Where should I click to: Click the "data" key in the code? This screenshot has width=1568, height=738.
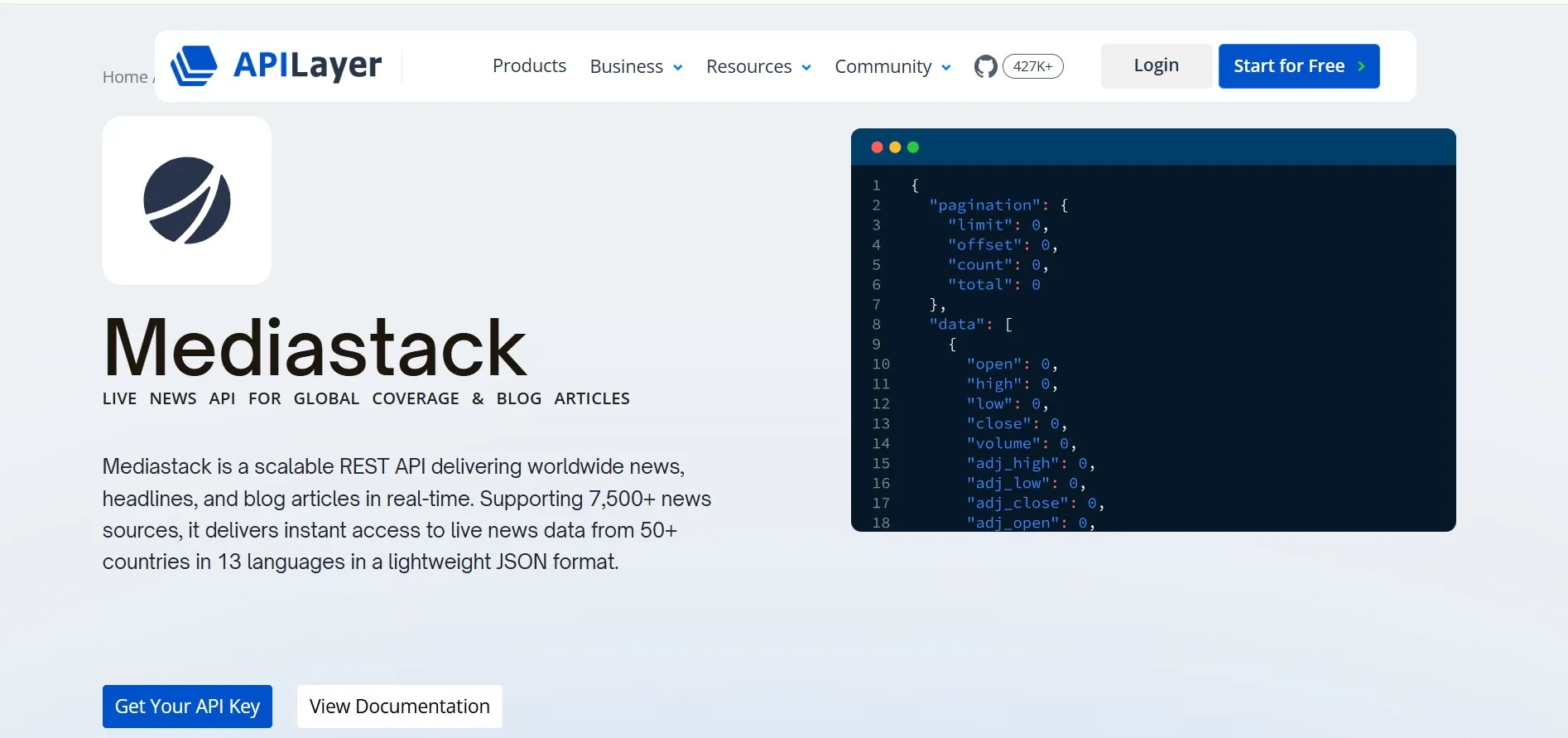(x=956, y=324)
